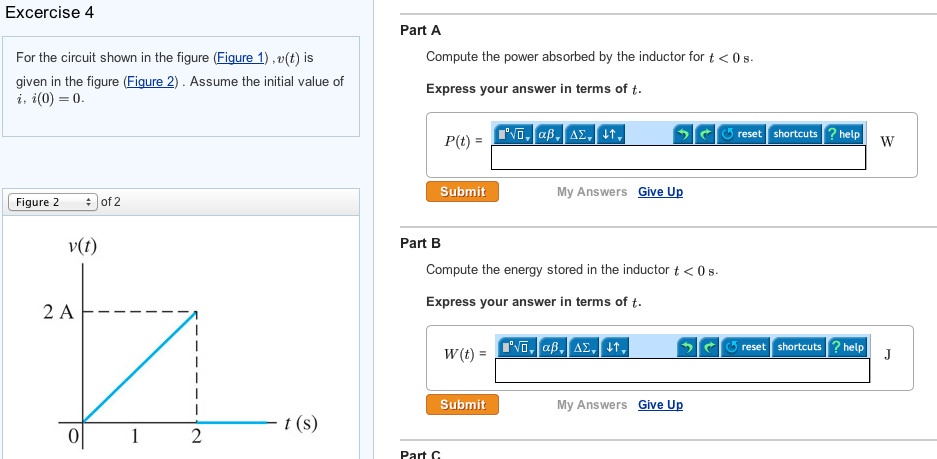Image resolution: width=937 pixels, height=459 pixels.
Task: Open Greek letters αβ menu in Part A
Action: click(x=549, y=134)
